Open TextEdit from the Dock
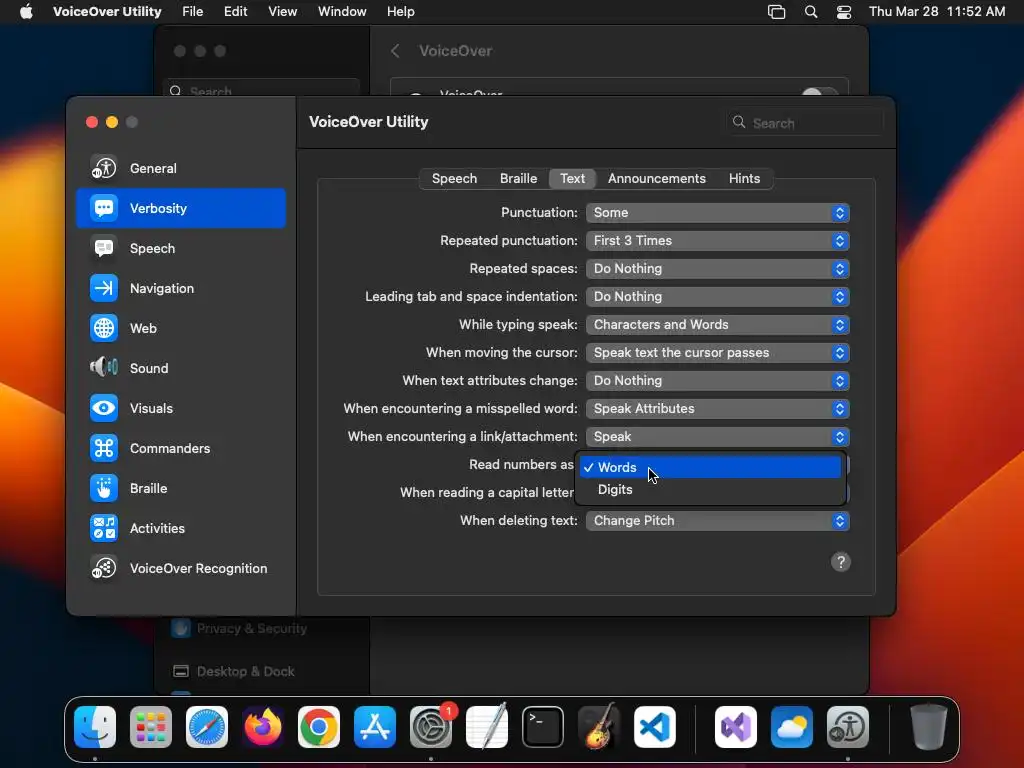1024x768 pixels. 487,727
